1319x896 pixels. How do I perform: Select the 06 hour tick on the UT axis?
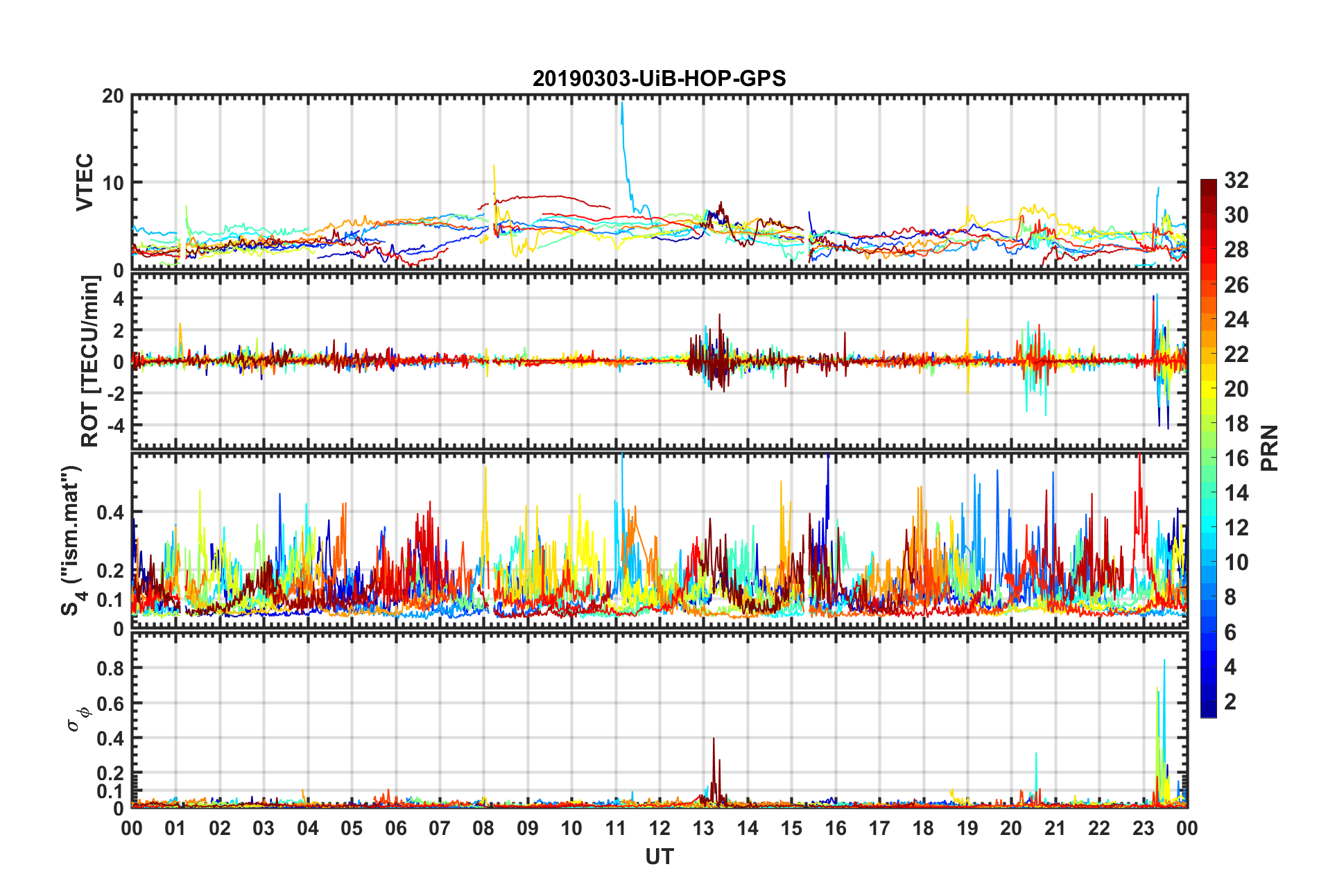point(396,829)
